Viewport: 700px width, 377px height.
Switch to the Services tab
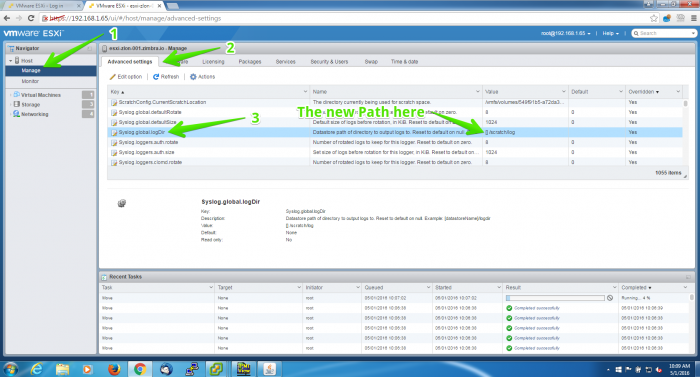coord(285,62)
